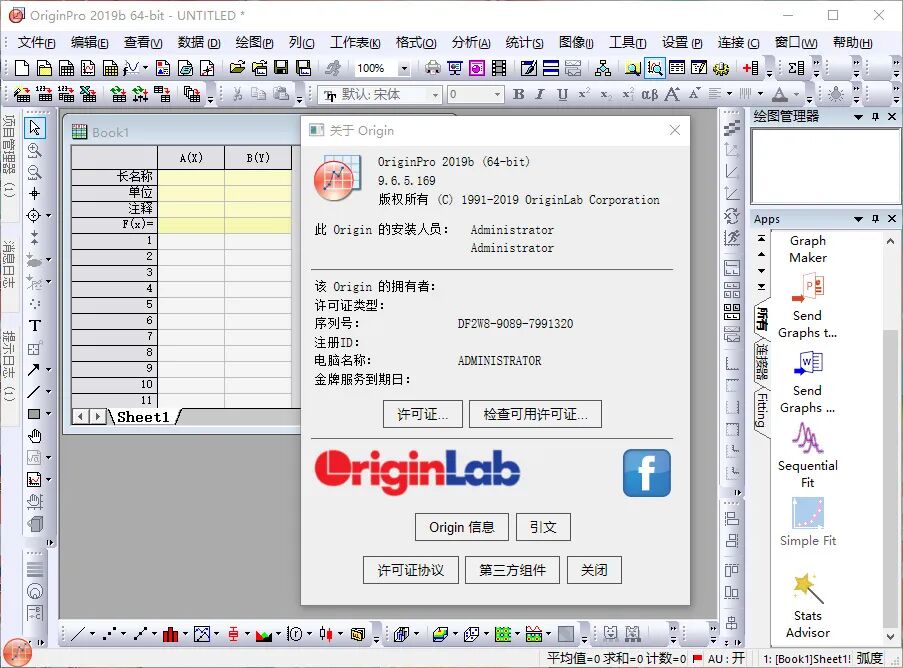Viewport: 903px width, 668px height.
Task: Click the 第三方组件 button
Action: (512, 570)
